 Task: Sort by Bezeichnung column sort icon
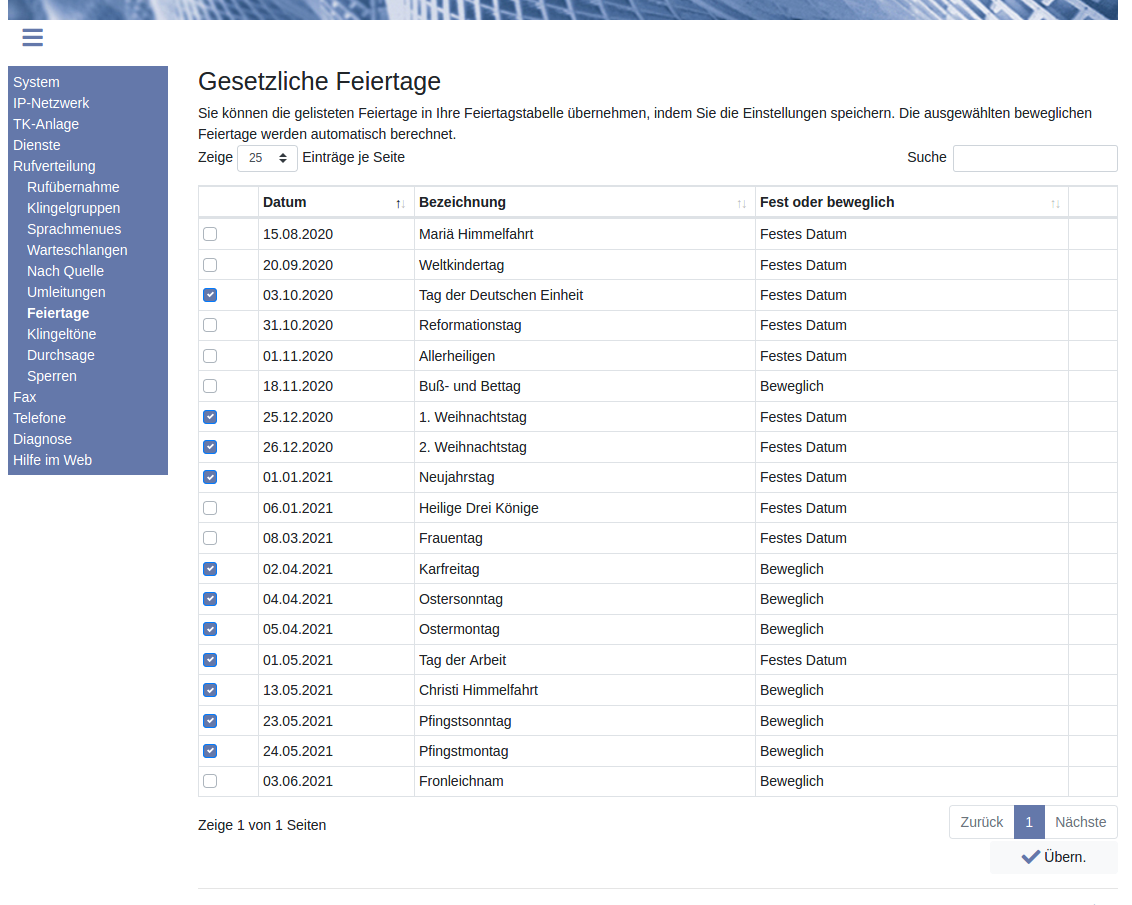pyautogui.click(x=741, y=203)
